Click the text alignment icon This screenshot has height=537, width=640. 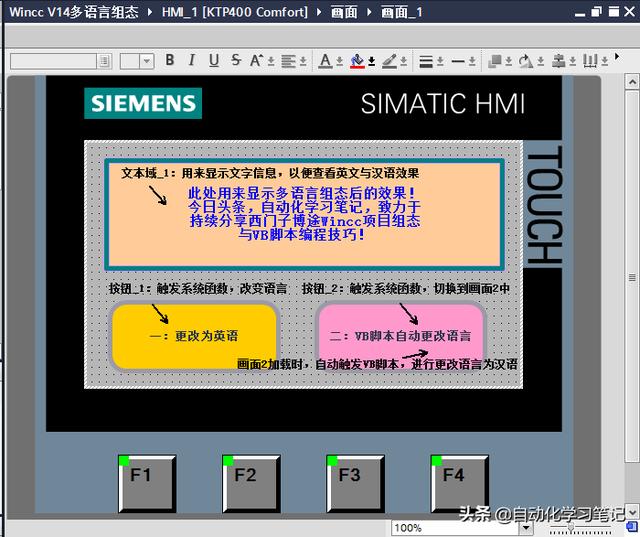[x=289, y=61]
